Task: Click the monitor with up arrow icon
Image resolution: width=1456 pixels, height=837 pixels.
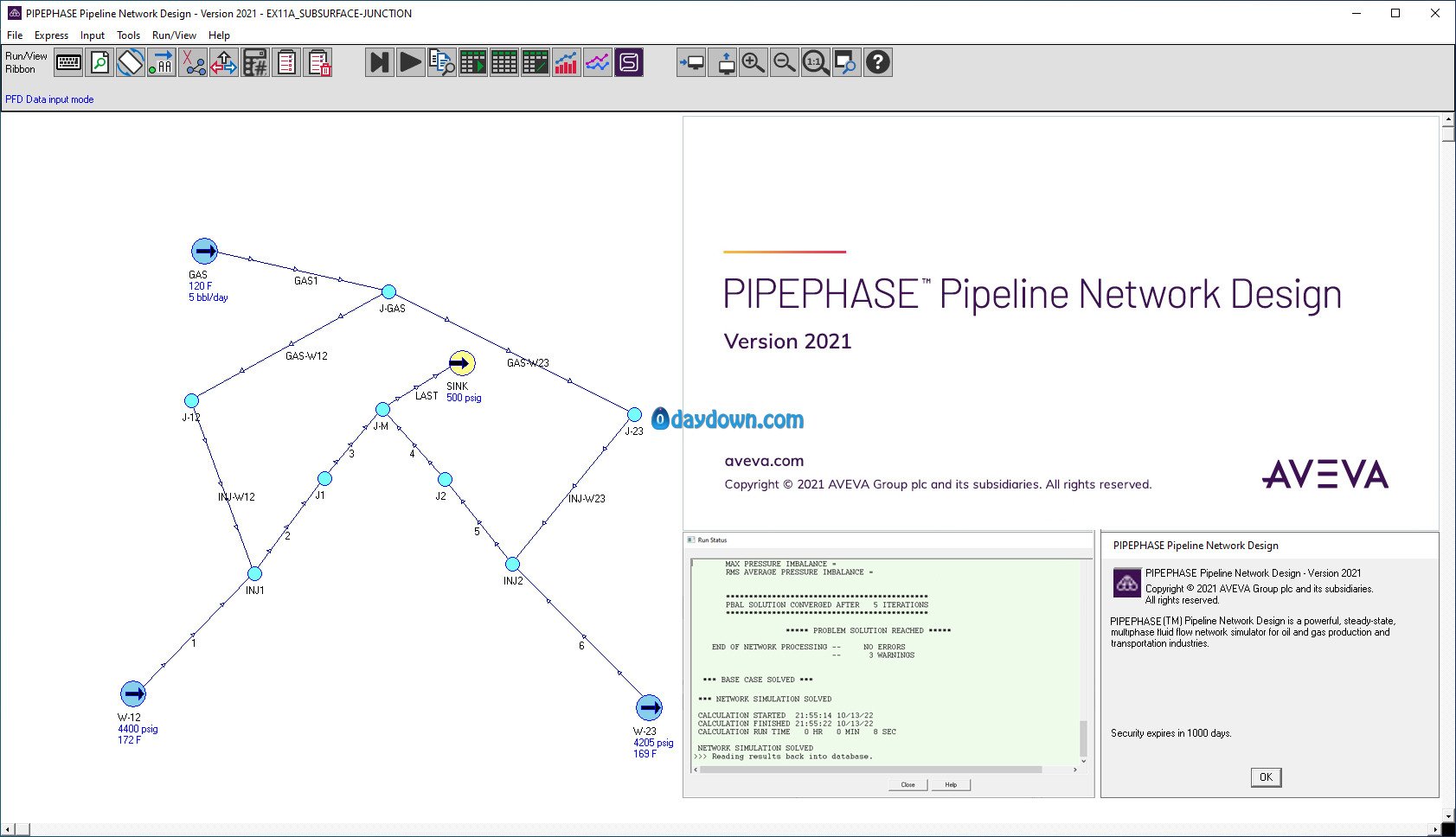Action: point(722,62)
